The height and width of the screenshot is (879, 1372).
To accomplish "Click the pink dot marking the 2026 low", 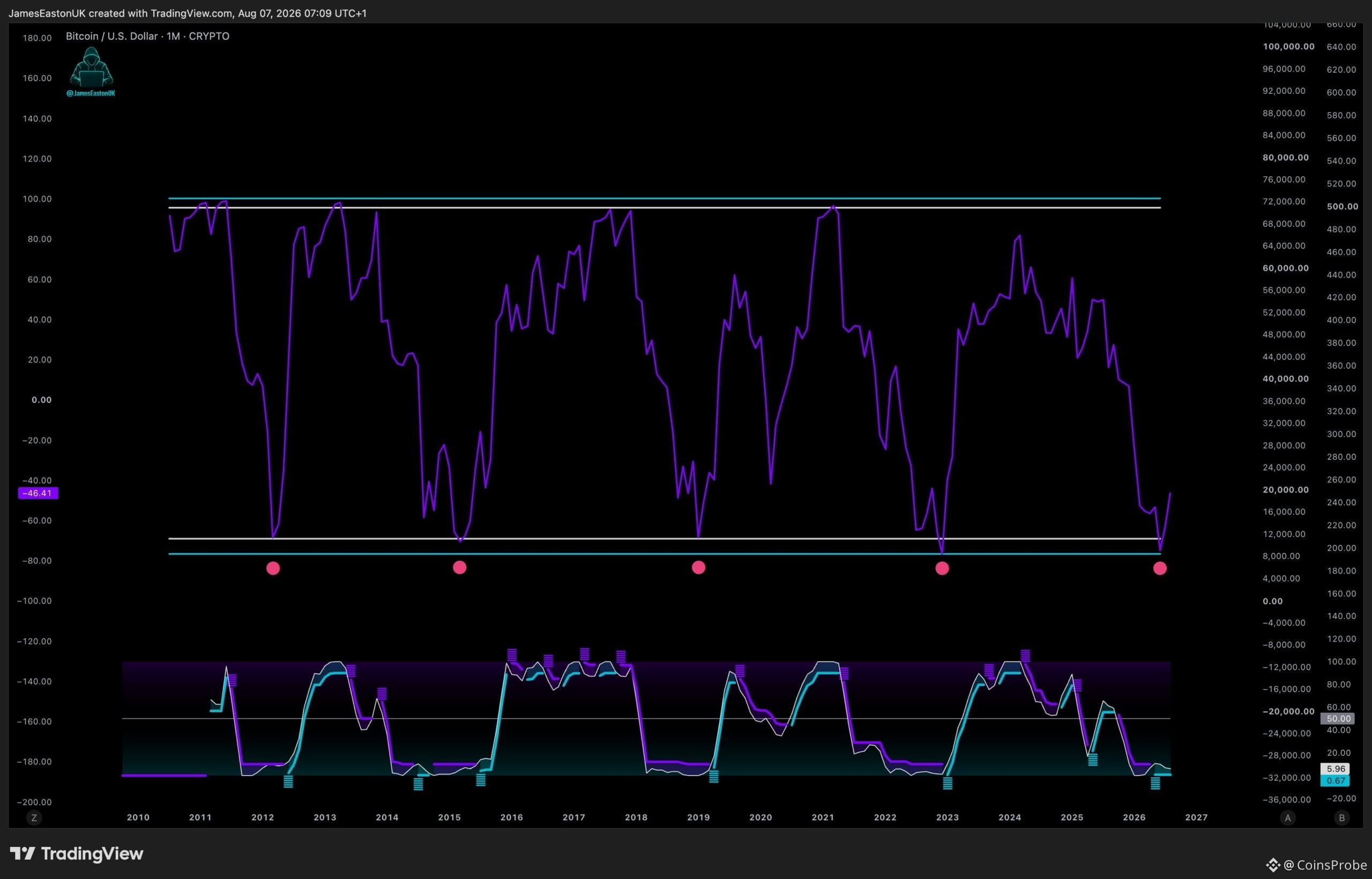I will coord(1160,568).
